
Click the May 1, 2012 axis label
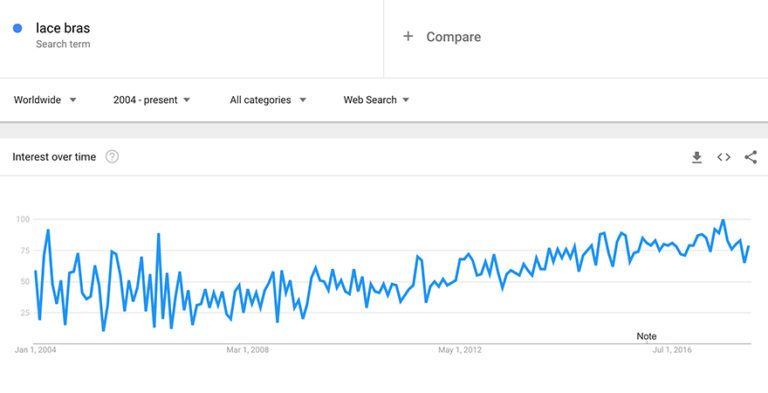(460, 350)
